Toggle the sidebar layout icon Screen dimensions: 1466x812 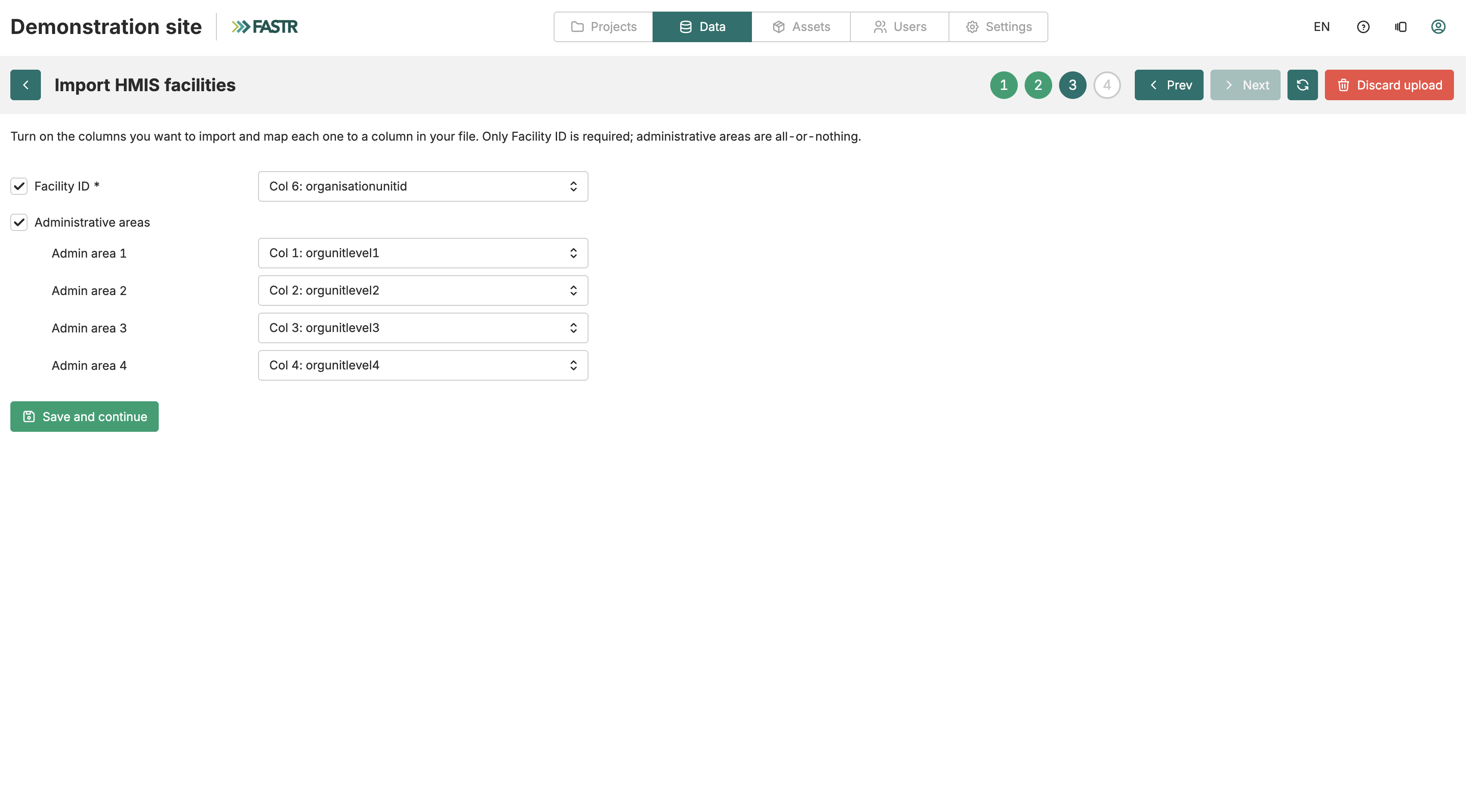coord(1401,27)
